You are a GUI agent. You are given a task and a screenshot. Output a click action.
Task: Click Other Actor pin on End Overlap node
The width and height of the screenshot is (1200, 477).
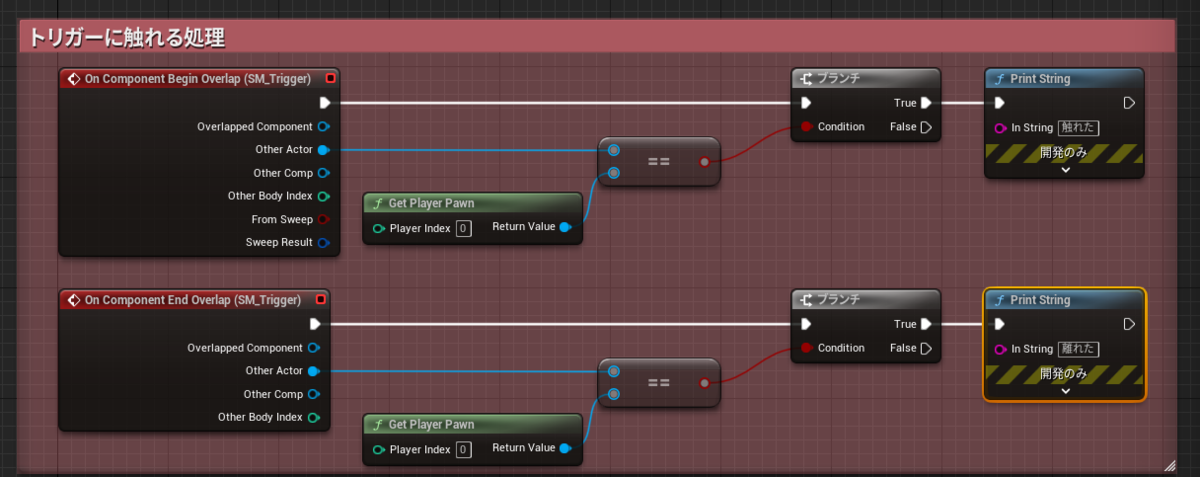(x=314, y=371)
